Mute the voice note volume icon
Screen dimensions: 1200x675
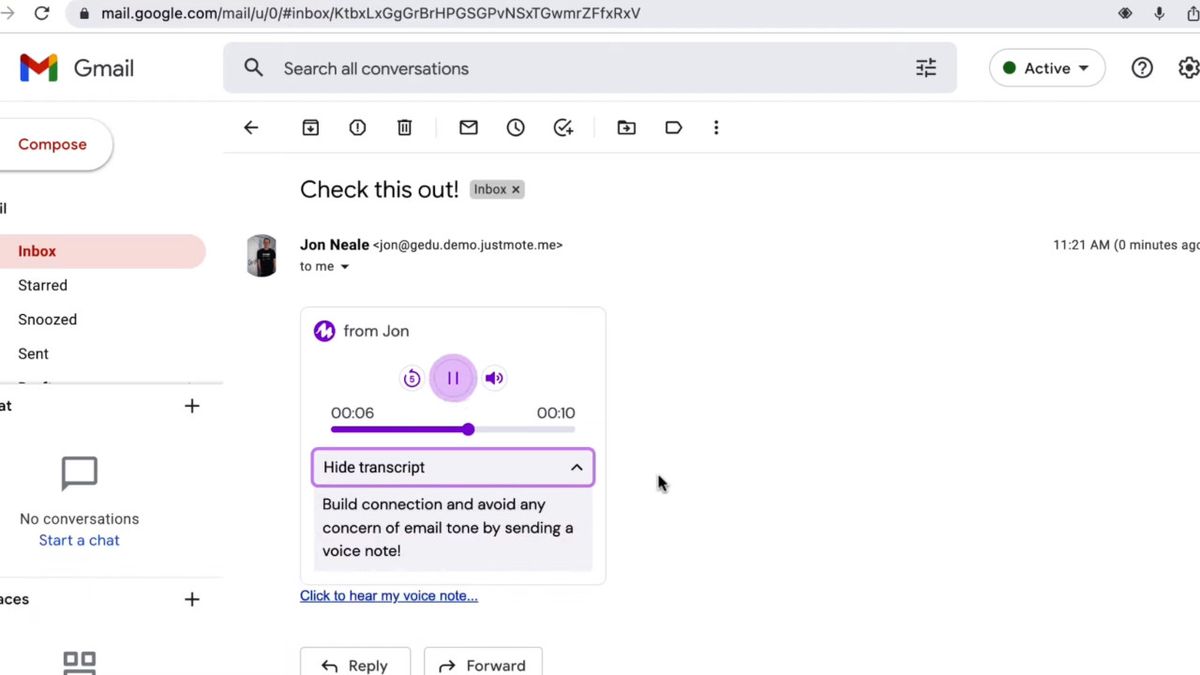[x=494, y=378]
